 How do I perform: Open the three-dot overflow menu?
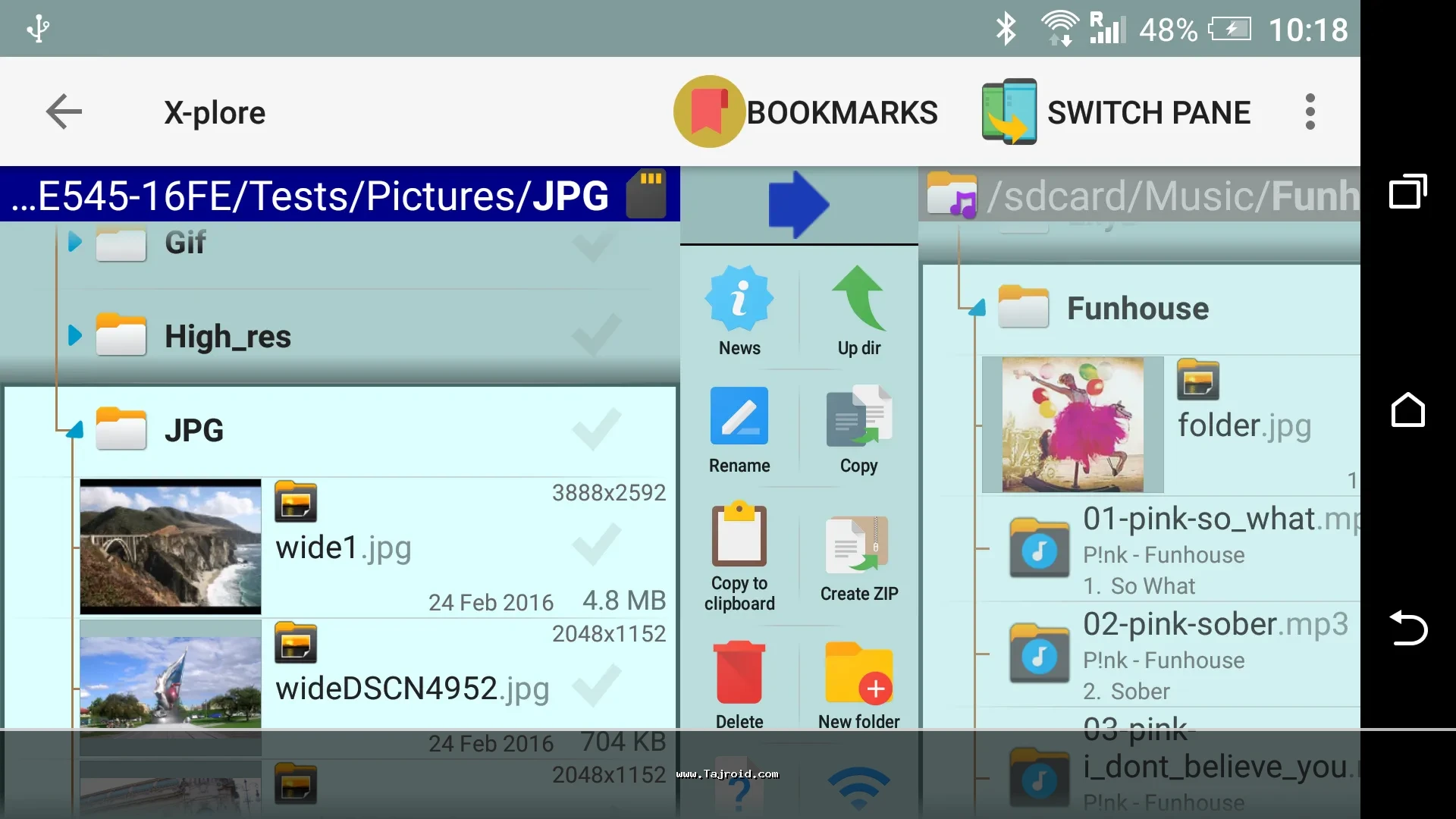(x=1310, y=112)
